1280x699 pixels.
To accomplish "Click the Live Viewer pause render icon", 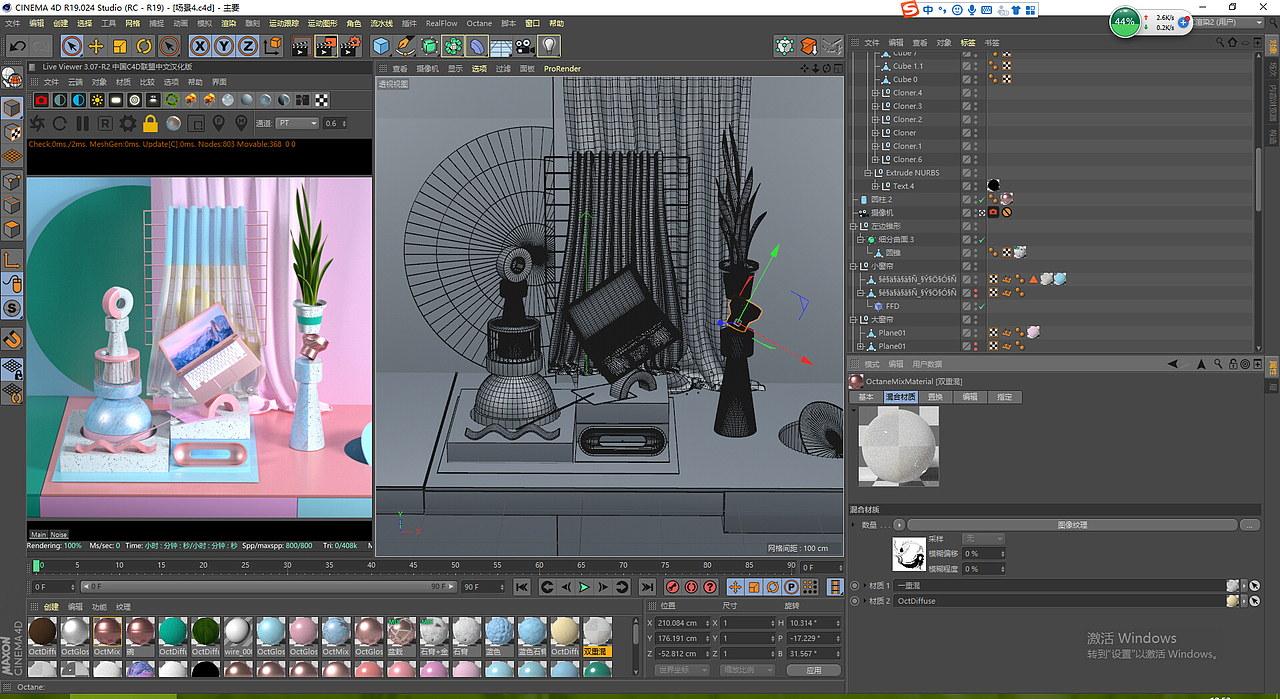I will pos(82,124).
